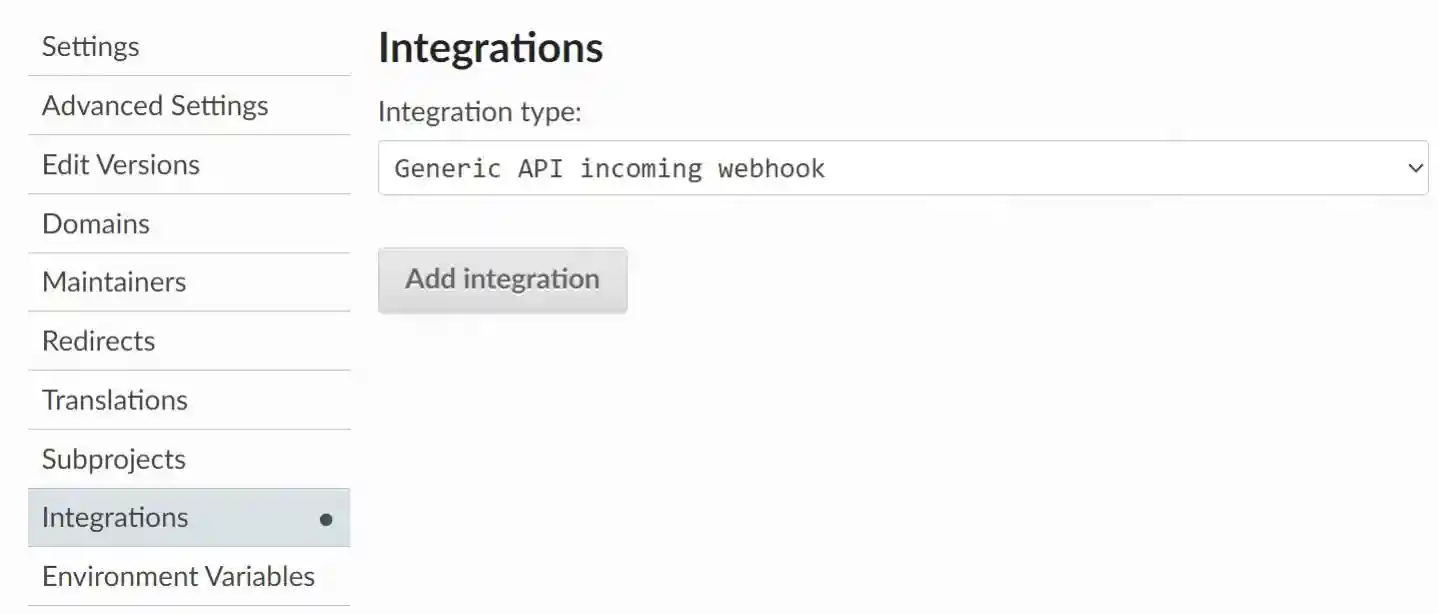Click the Integrations page heading
The image size is (1439, 614).
pyautogui.click(x=490, y=46)
